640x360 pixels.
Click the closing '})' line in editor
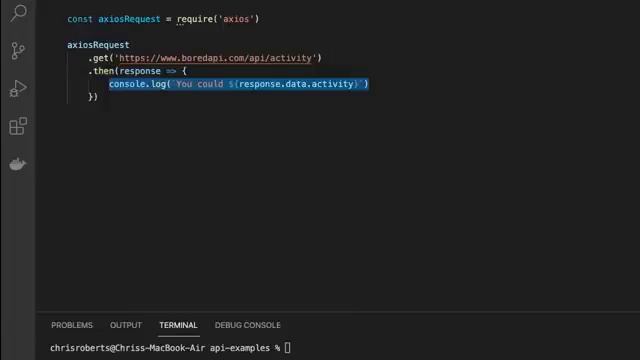(x=93, y=97)
